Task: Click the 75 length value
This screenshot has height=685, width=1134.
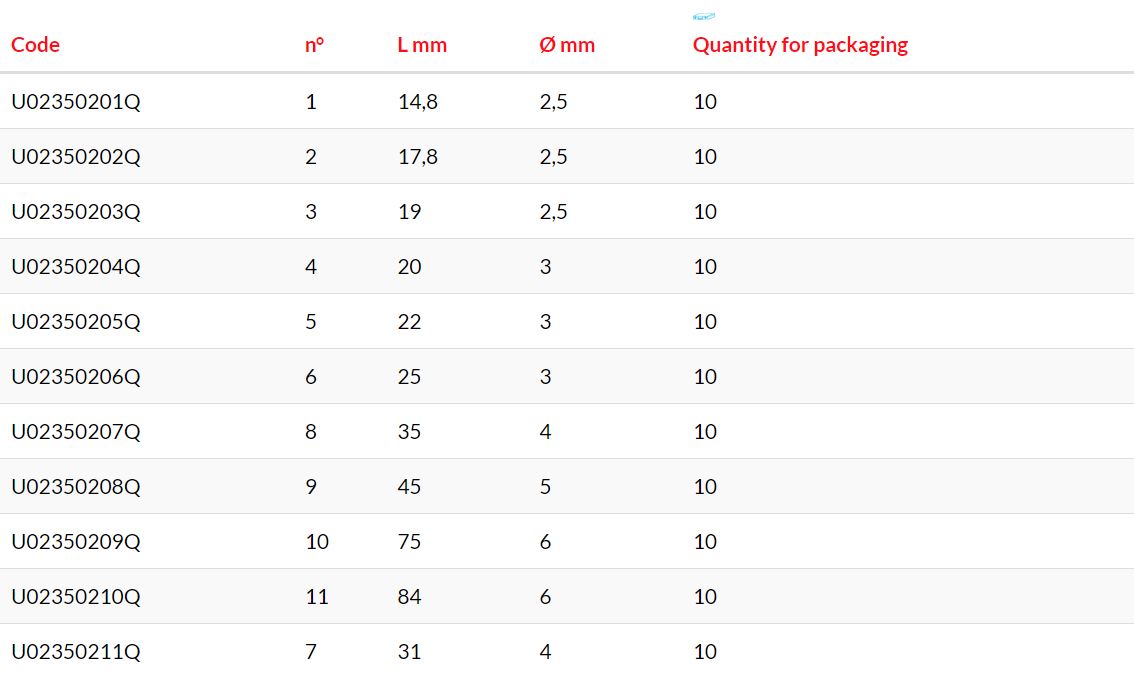Action: click(409, 542)
